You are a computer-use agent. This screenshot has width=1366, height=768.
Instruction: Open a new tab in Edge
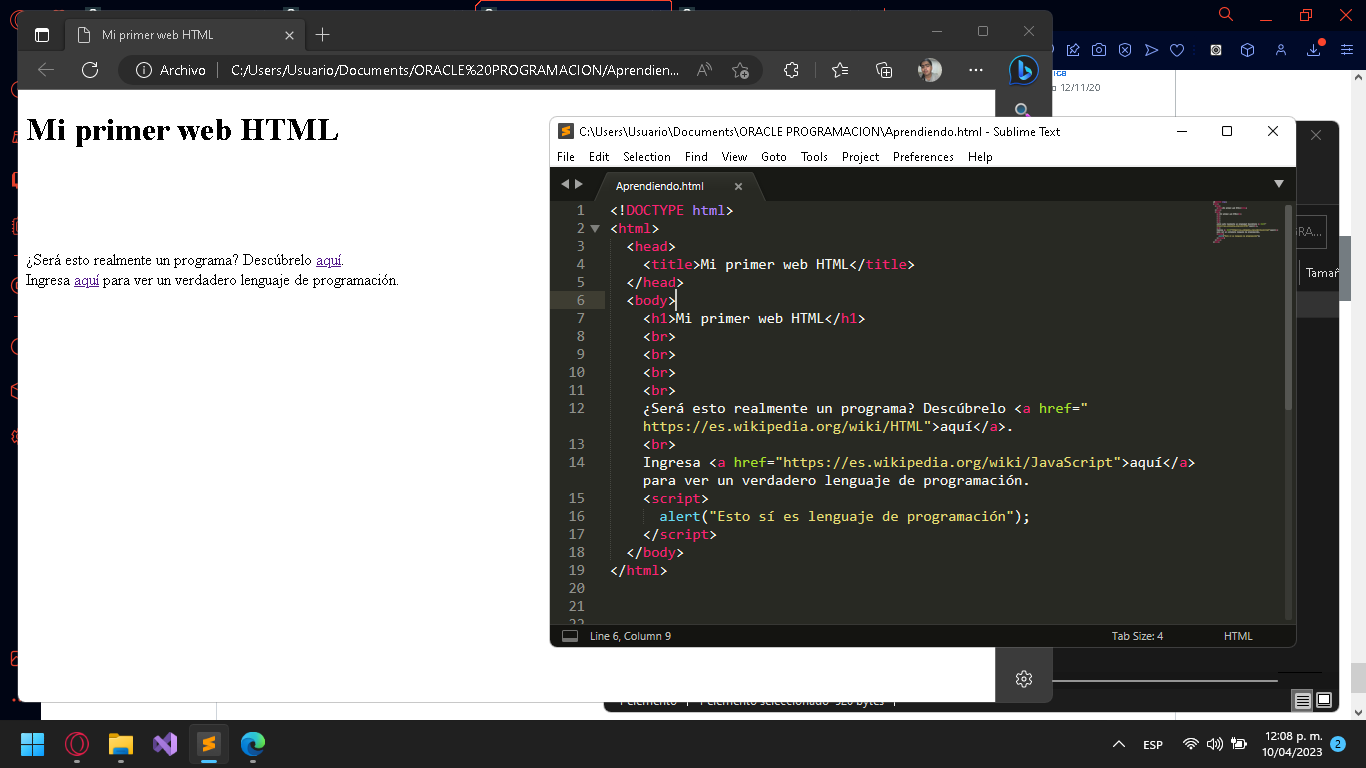click(x=322, y=35)
